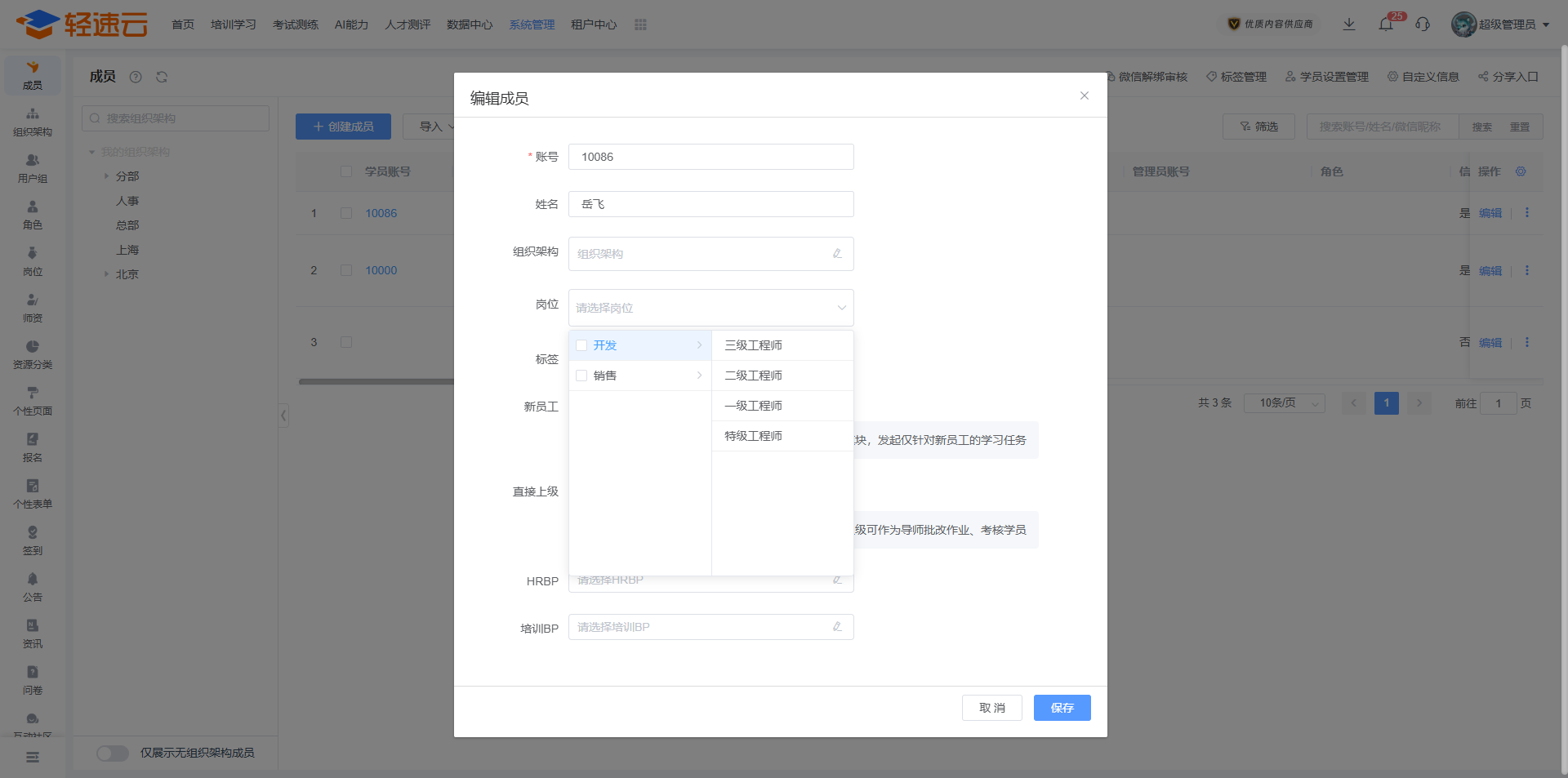The image size is (1568, 778).
Task: Click the download icon in header
Action: click(1349, 24)
